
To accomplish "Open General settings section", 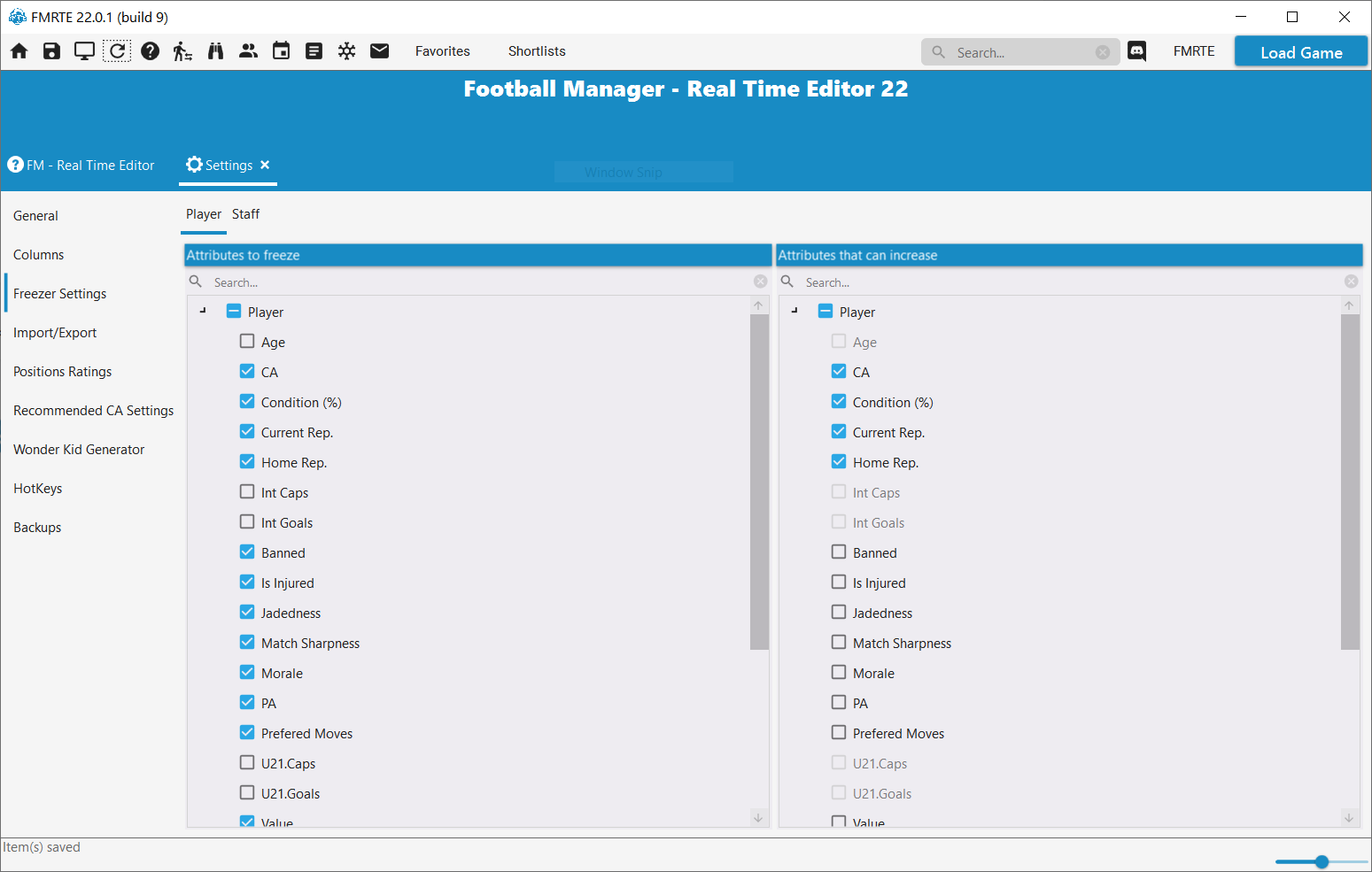I will pyautogui.click(x=35, y=216).
